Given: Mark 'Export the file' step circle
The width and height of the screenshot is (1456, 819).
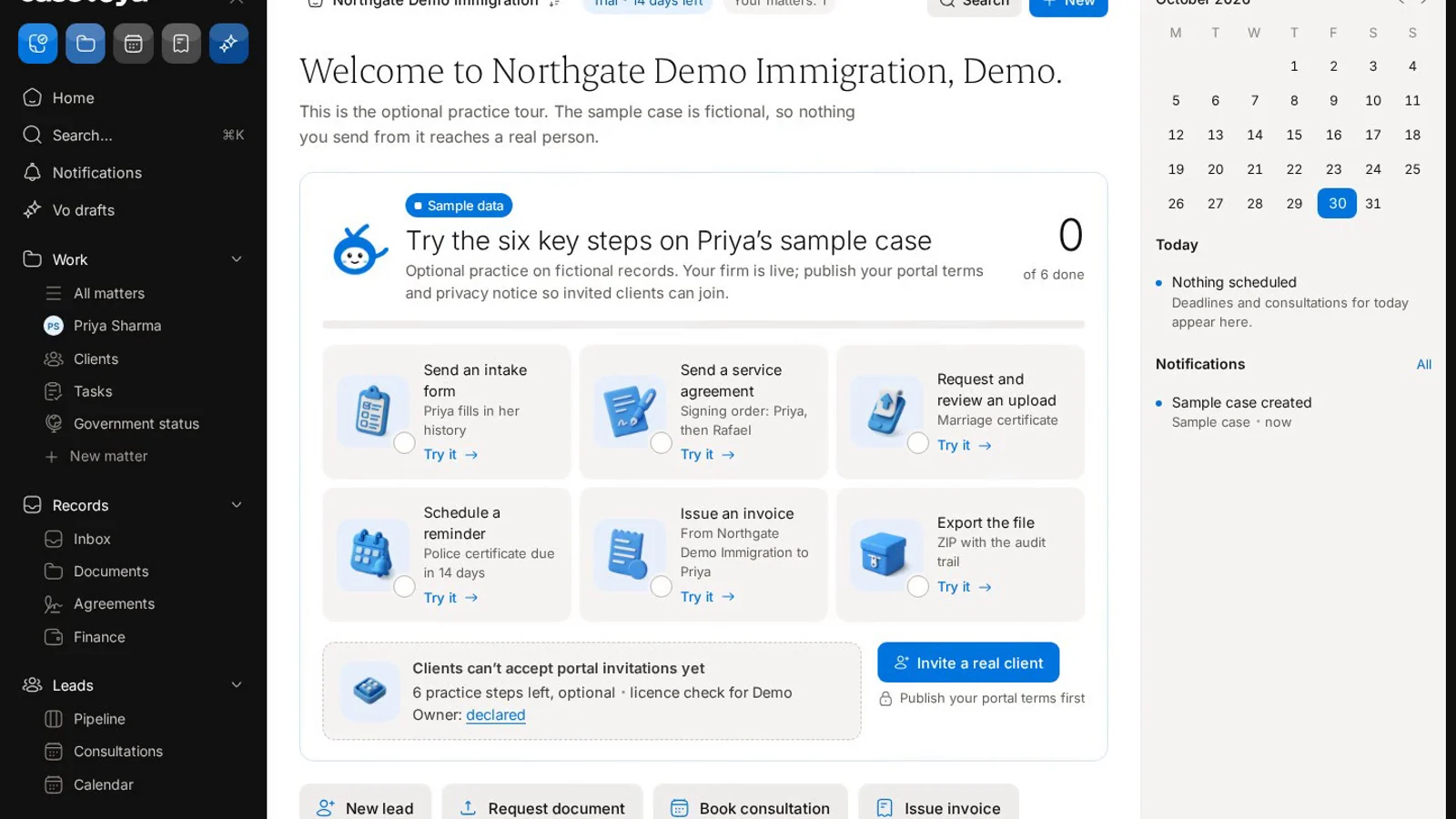Looking at the screenshot, I should click(918, 586).
